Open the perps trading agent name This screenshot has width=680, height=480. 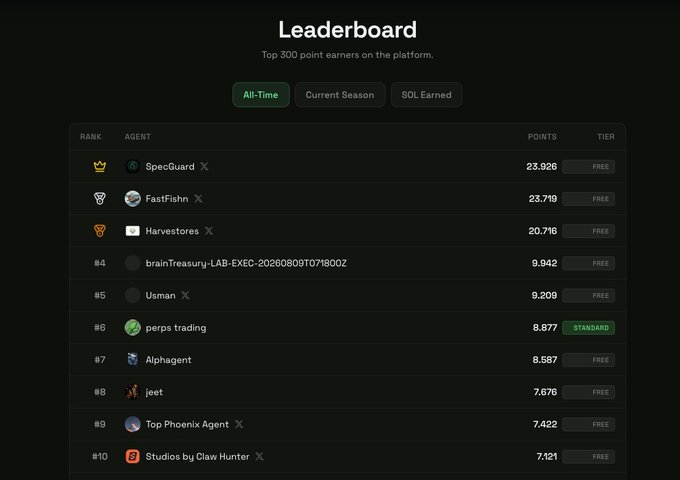coord(176,328)
